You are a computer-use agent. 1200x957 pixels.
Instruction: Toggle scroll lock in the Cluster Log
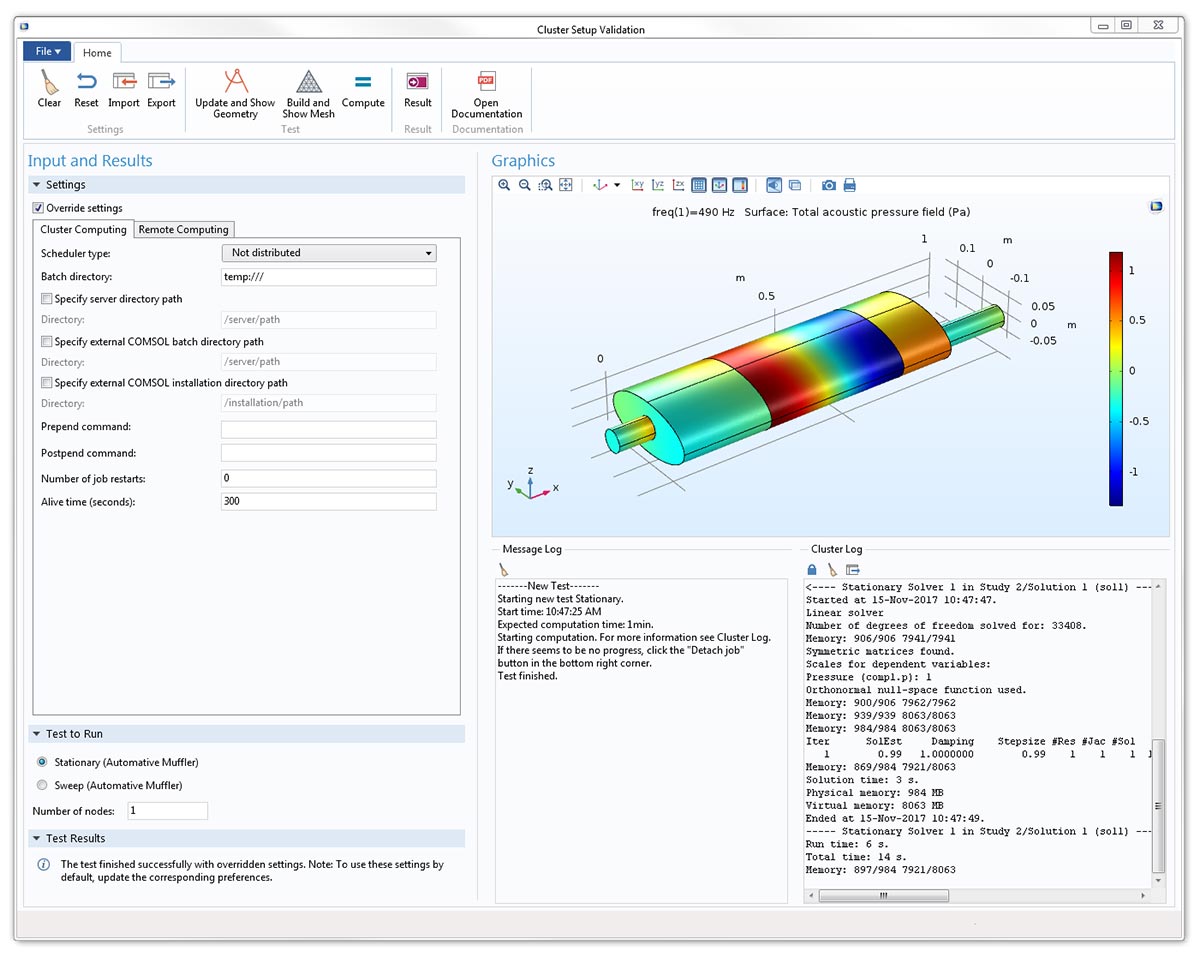(812, 569)
